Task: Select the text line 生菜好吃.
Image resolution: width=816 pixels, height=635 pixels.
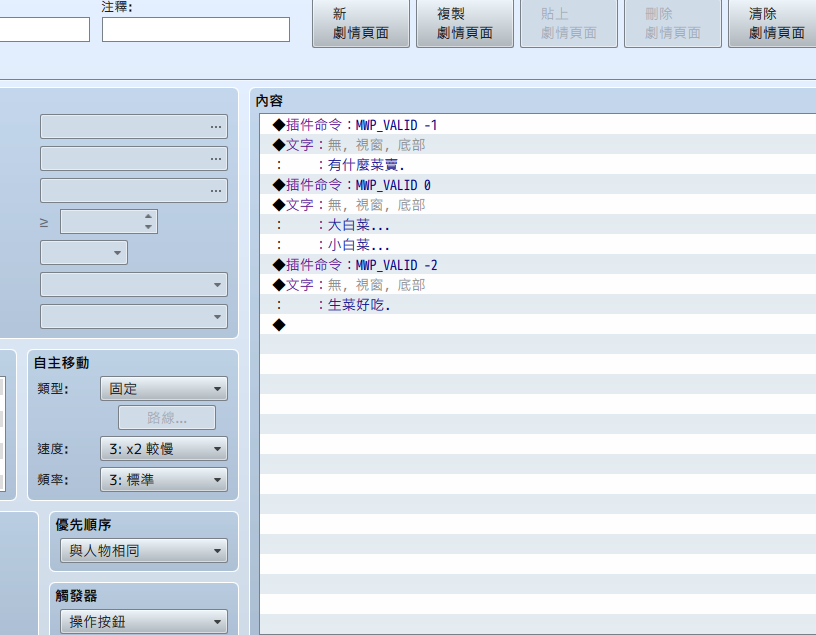Action: pos(538,305)
